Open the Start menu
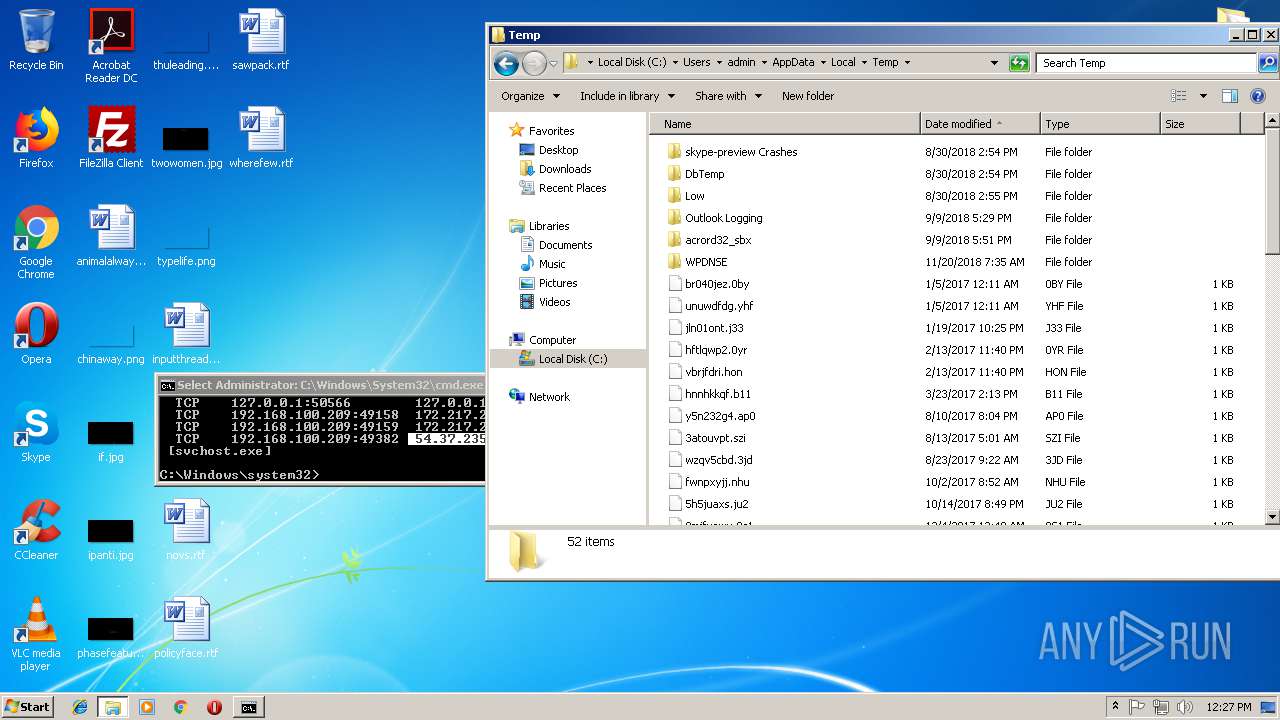Viewport: 1280px width, 720px height. coord(28,707)
